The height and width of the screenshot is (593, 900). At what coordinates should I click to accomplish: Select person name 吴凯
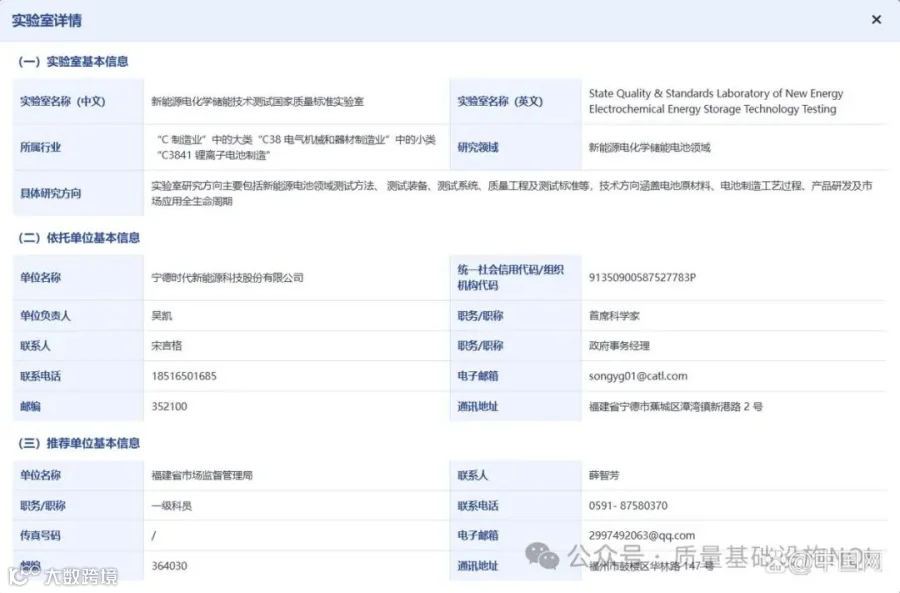click(x=162, y=316)
